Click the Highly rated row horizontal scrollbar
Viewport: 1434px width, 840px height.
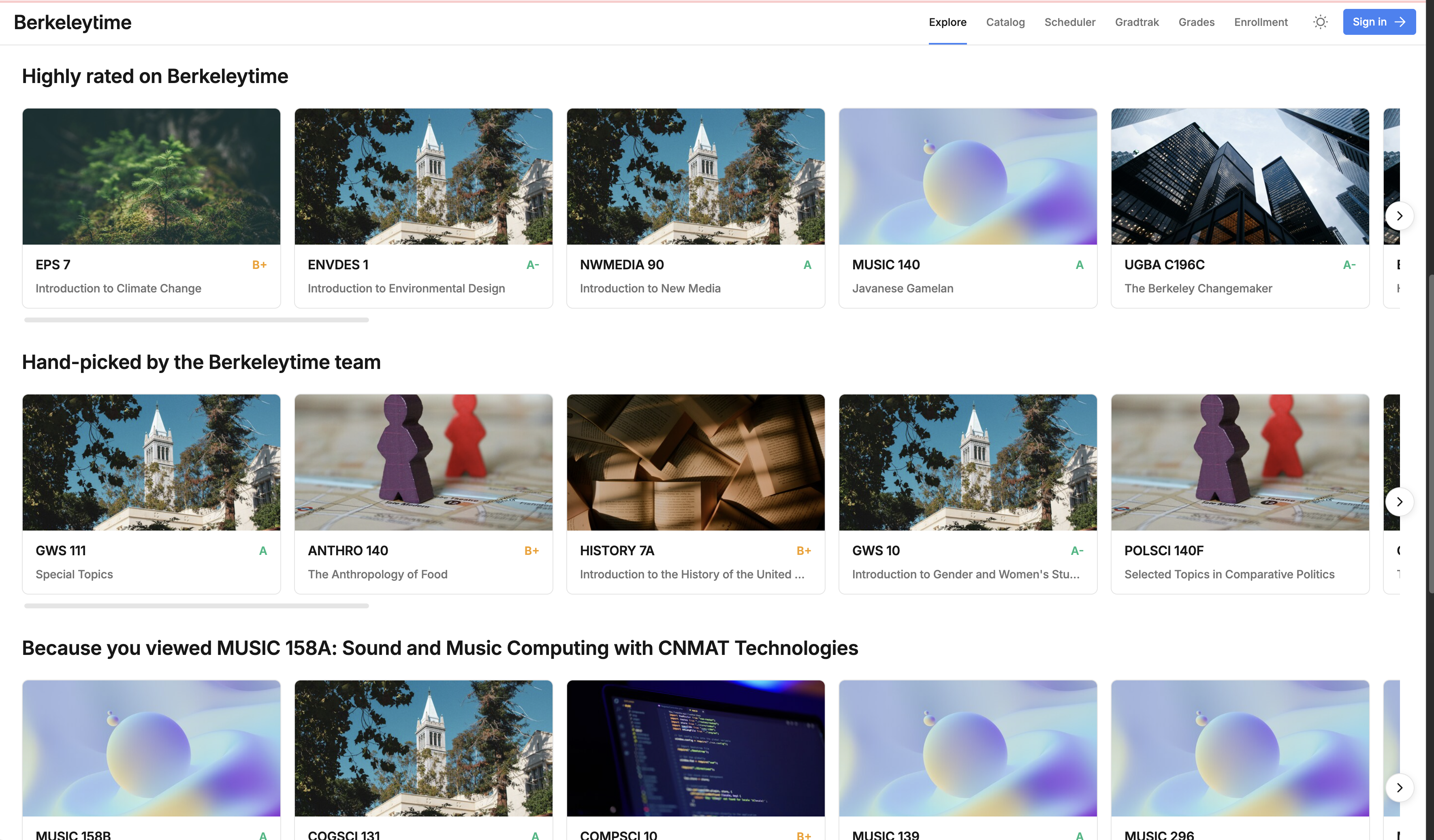(x=196, y=320)
